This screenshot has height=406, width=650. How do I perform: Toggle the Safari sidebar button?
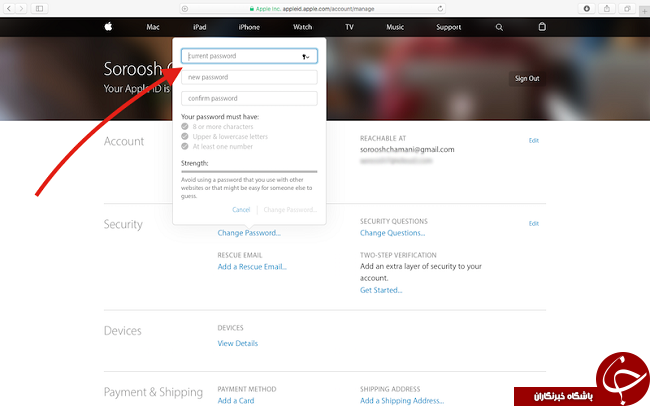[39, 8]
